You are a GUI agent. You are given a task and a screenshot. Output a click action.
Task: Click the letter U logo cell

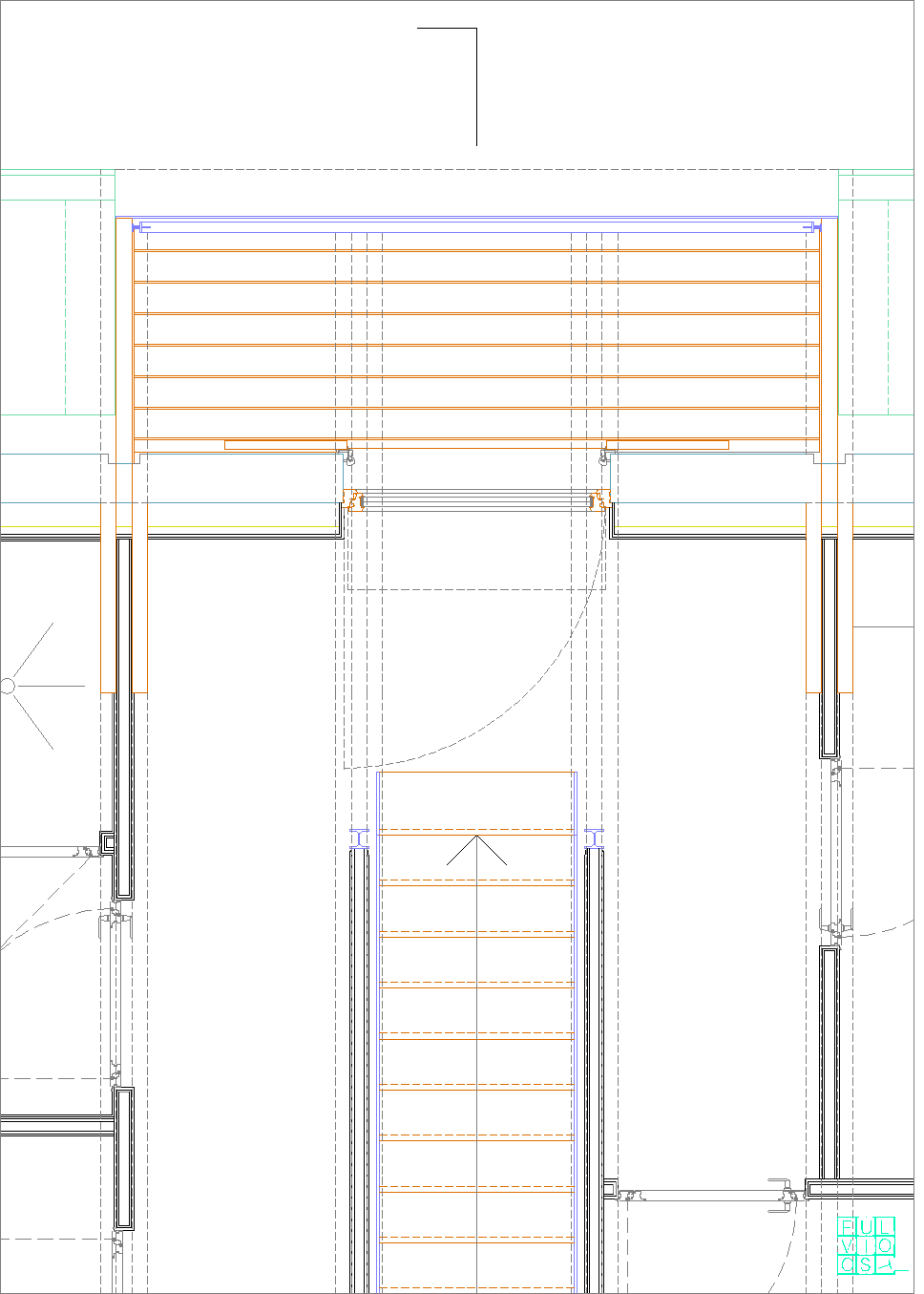point(866,1227)
